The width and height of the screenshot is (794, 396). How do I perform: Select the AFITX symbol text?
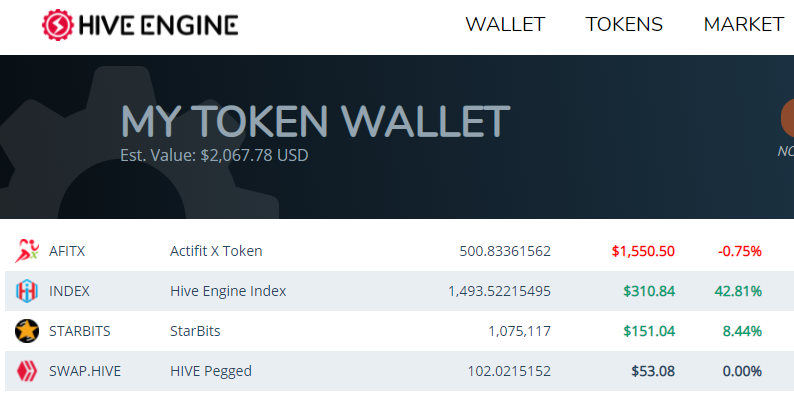(x=67, y=251)
